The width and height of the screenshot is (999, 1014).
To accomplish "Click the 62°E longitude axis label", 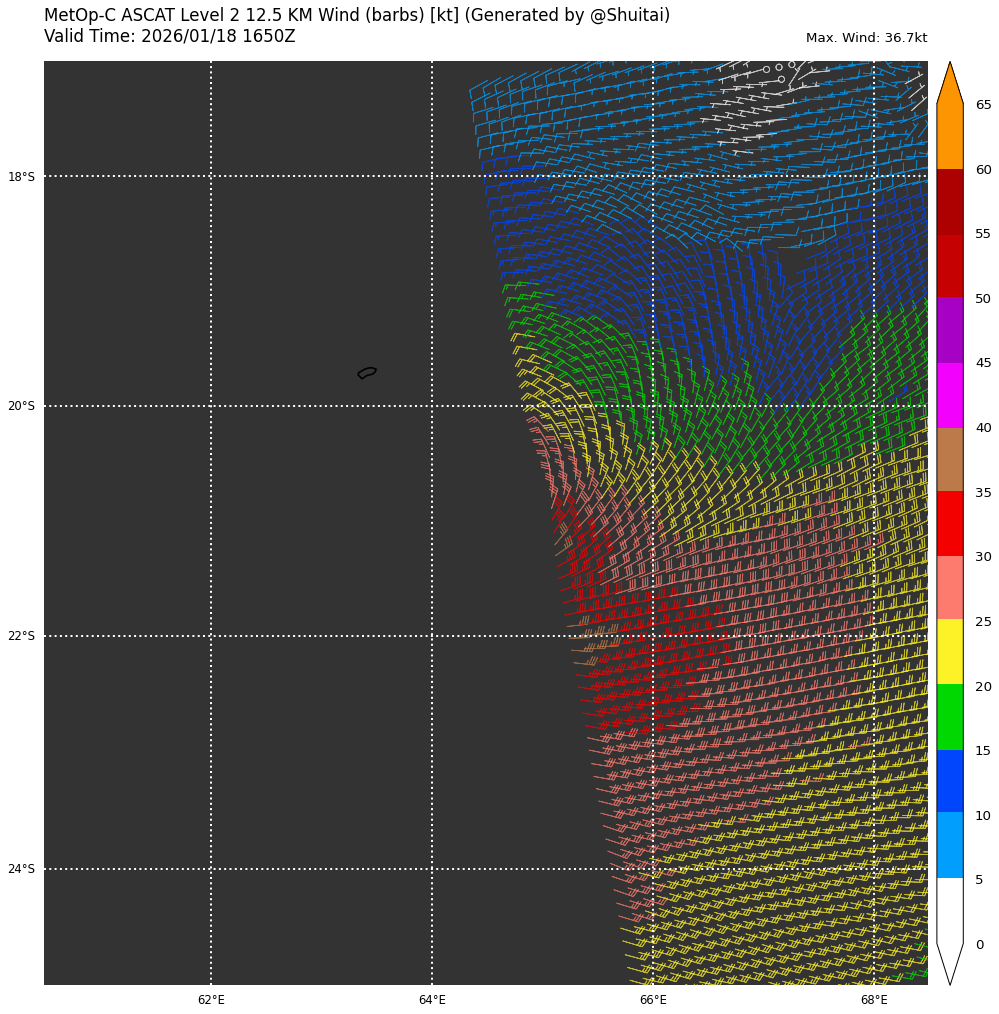I will tap(211, 999).
